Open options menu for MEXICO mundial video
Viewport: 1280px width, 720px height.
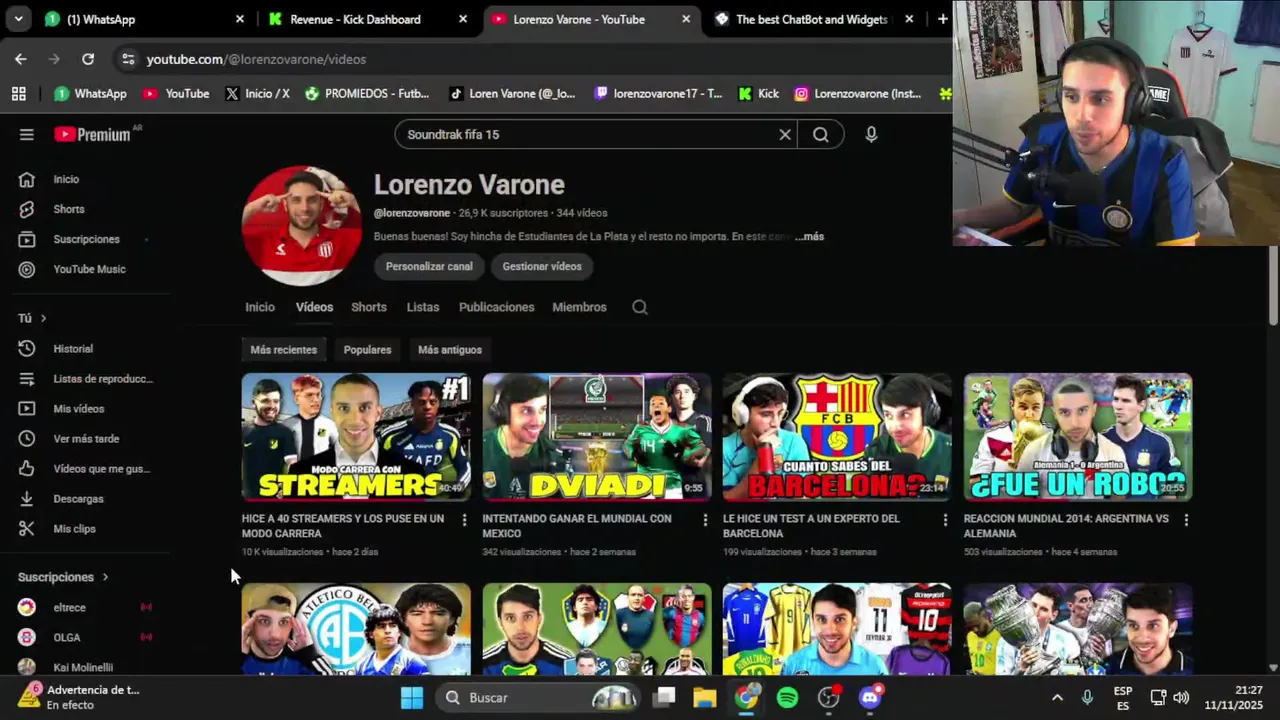(705, 520)
